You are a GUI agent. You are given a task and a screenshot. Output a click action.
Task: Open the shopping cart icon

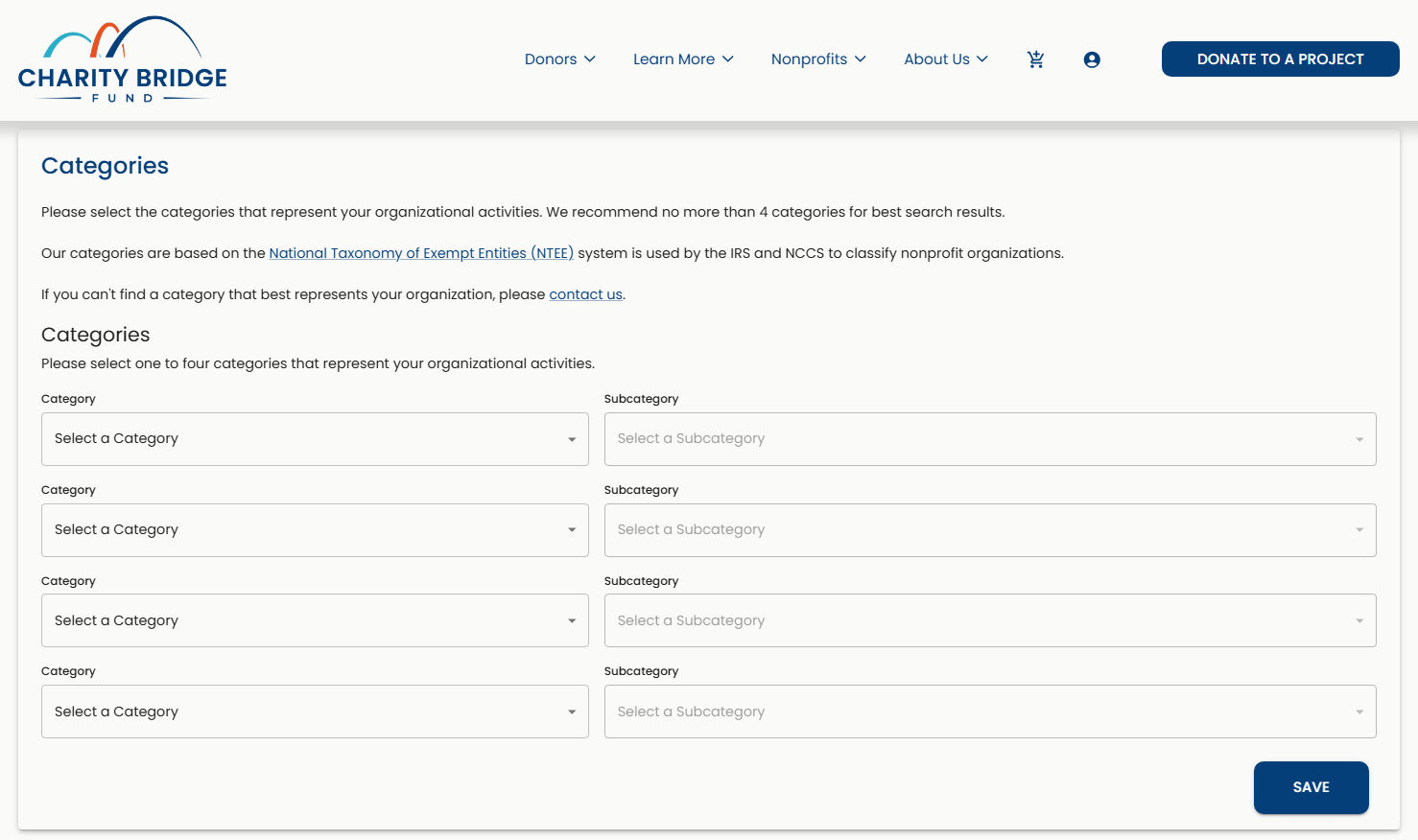[1035, 59]
